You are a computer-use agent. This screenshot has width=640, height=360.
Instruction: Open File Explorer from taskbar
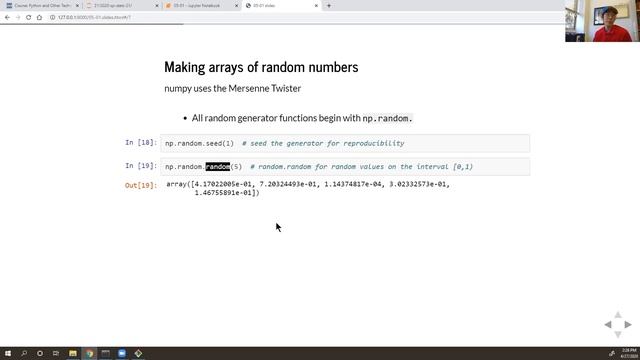pyautogui.click(x=73, y=353)
